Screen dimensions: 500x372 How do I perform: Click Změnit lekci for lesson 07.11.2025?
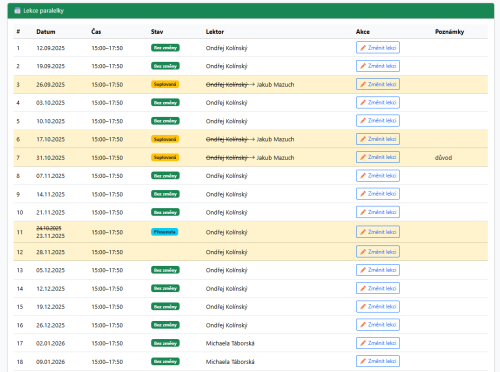point(378,176)
